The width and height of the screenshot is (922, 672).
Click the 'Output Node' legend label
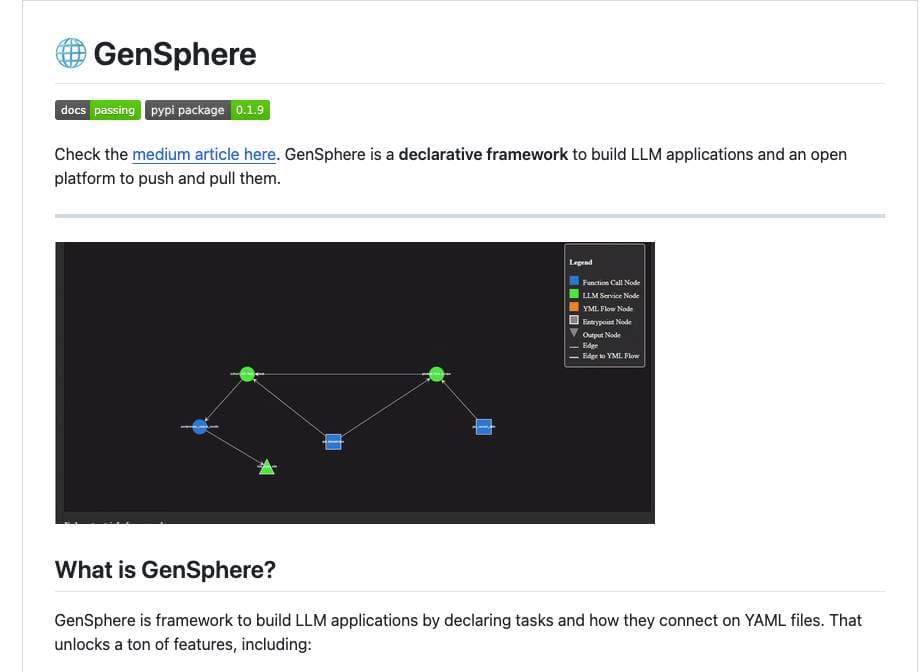[x=602, y=335]
